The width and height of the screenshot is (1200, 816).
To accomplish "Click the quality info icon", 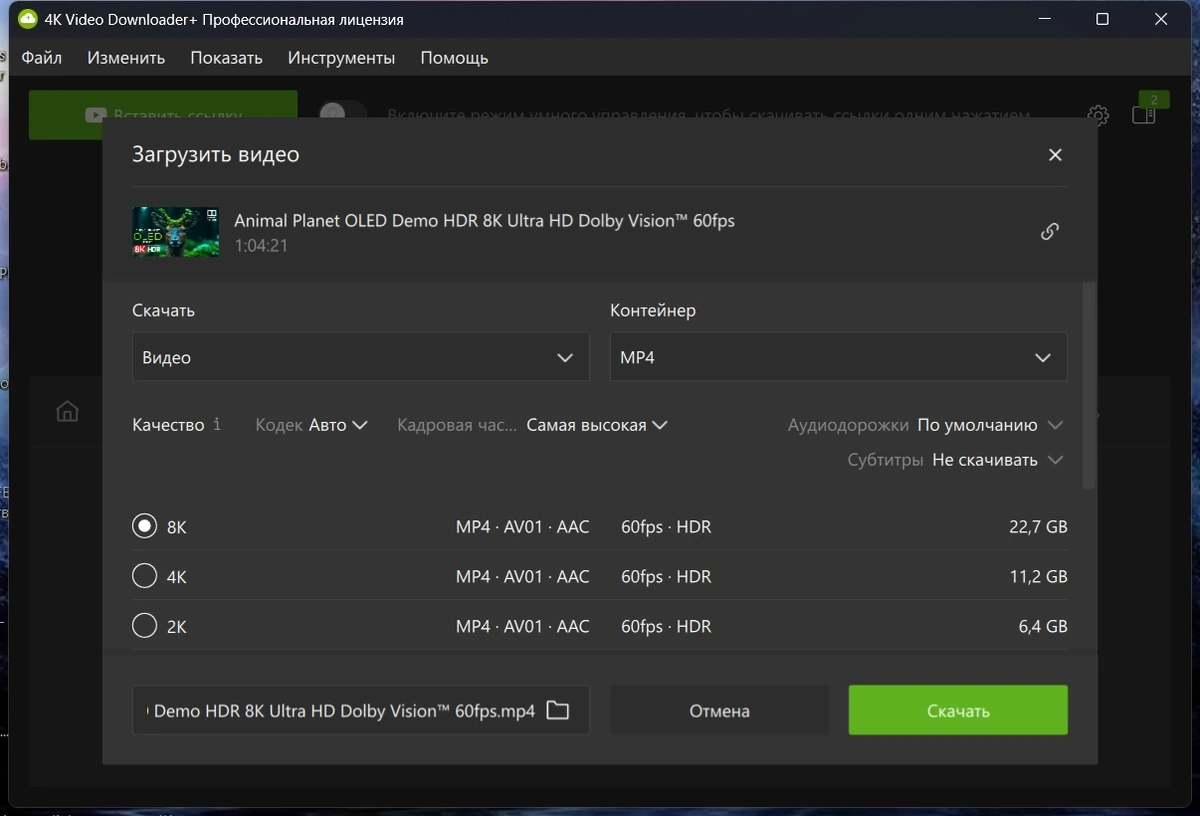I will 217,425.
